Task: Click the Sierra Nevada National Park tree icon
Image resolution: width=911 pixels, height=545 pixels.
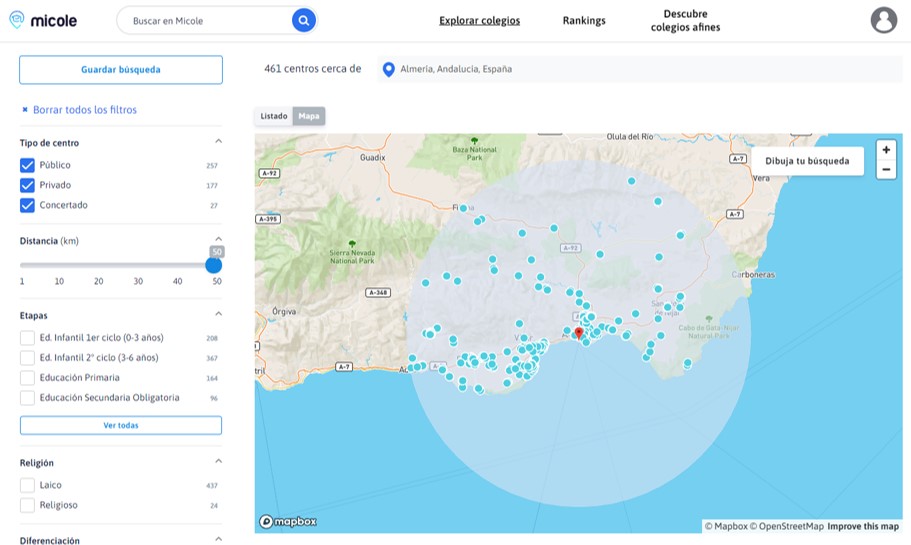Action: (352, 244)
